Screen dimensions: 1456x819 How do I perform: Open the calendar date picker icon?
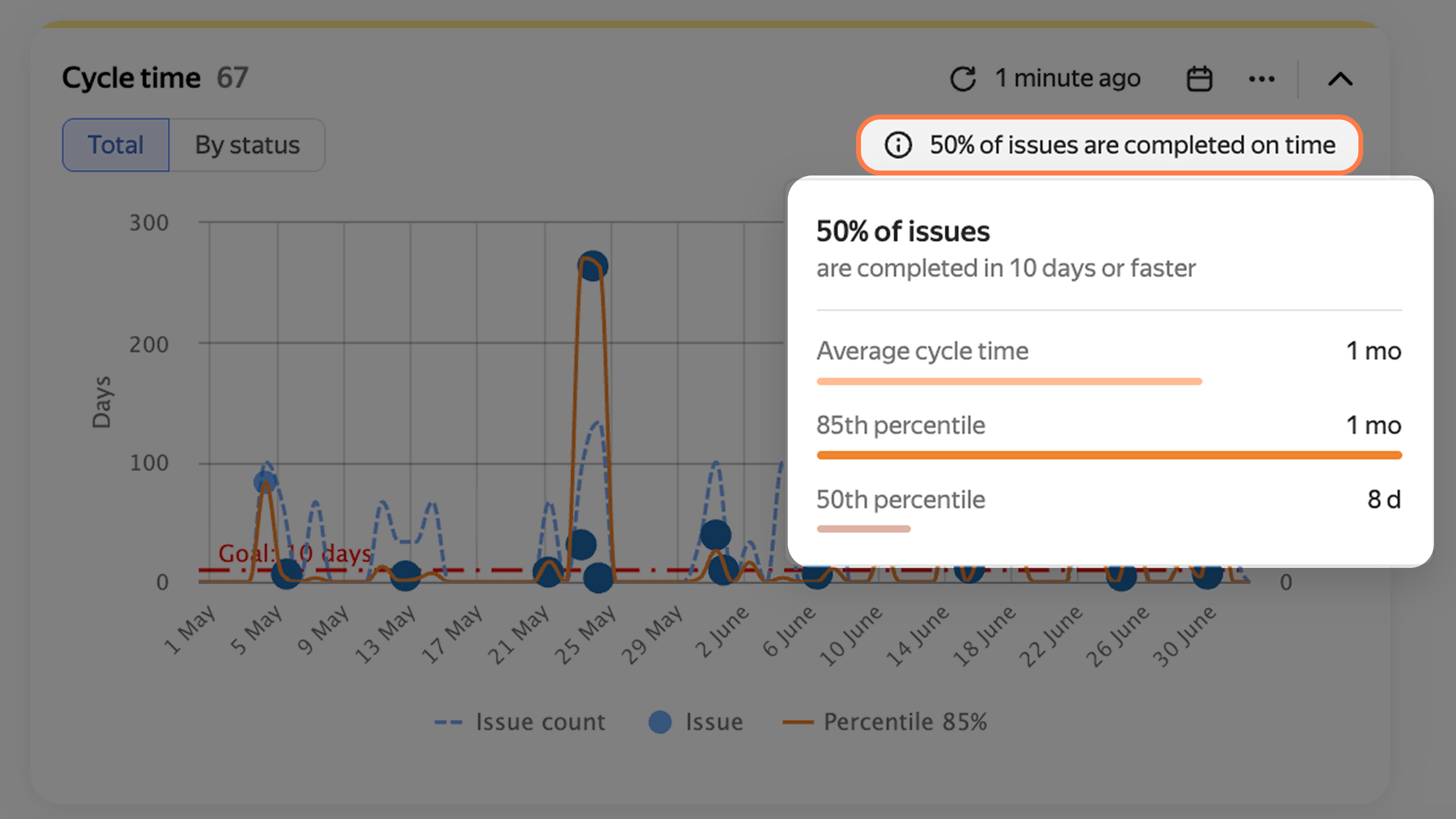[x=1199, y=79]
